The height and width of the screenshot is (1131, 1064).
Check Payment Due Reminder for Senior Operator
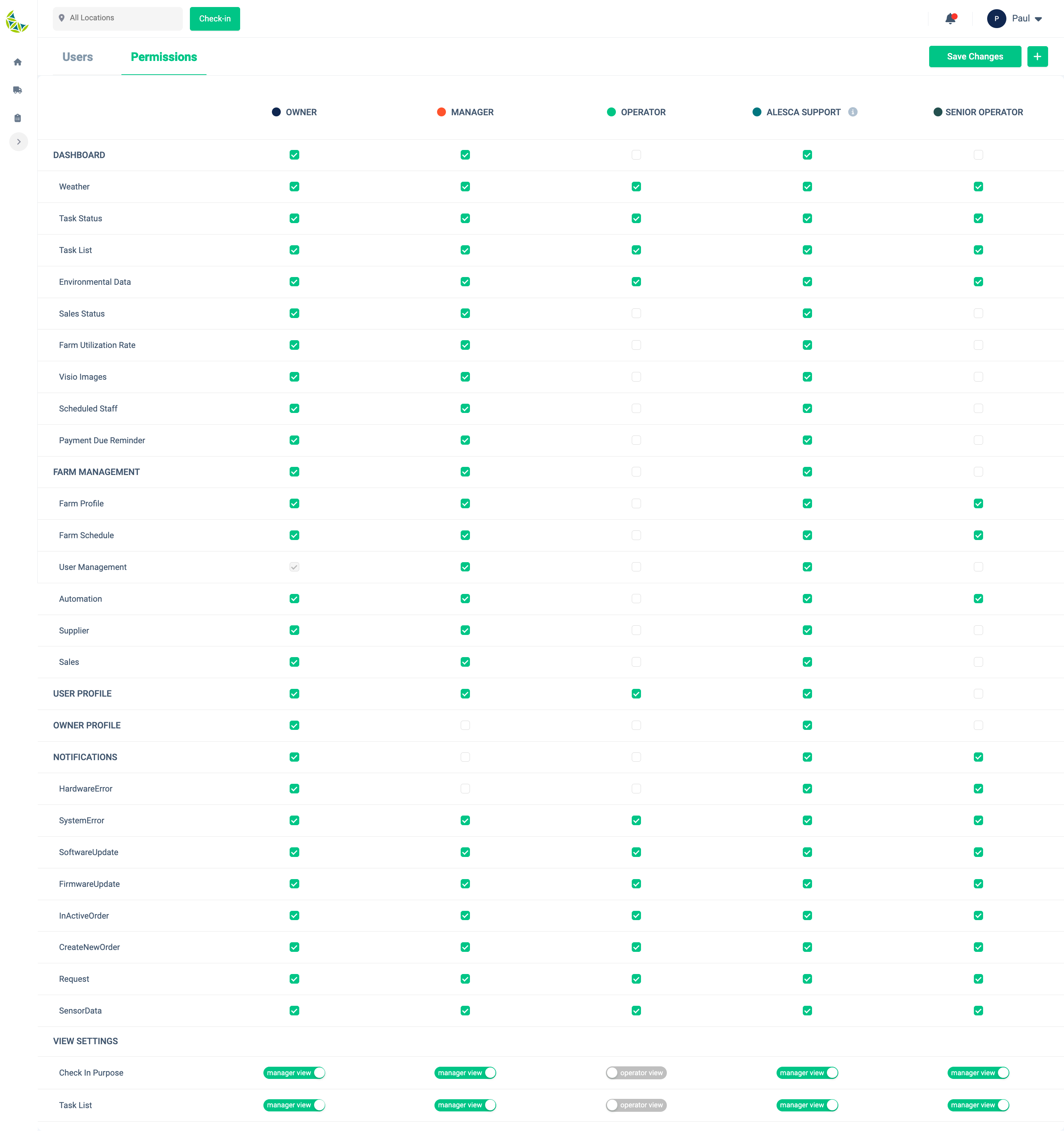tap(978, 440)
